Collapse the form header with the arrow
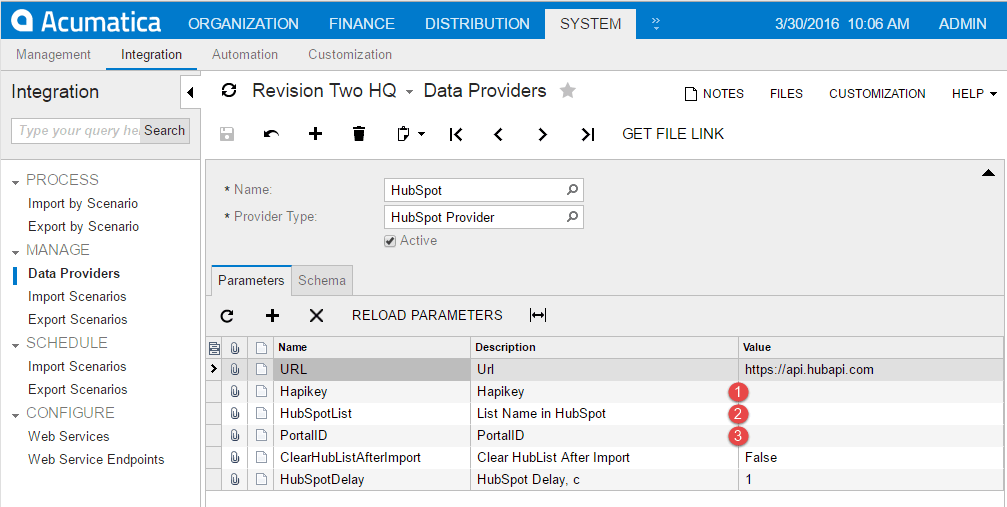 point(988,173)
